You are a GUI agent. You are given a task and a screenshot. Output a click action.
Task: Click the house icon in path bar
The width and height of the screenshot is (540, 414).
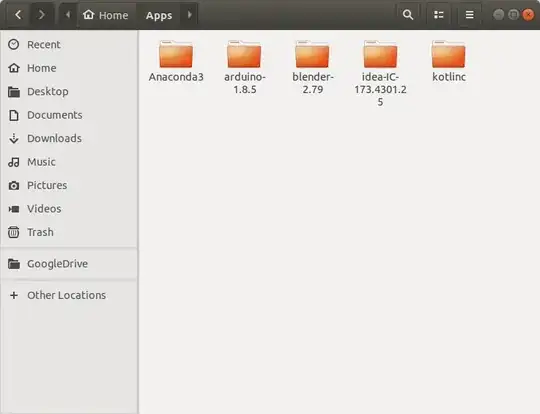pos(89,14)
